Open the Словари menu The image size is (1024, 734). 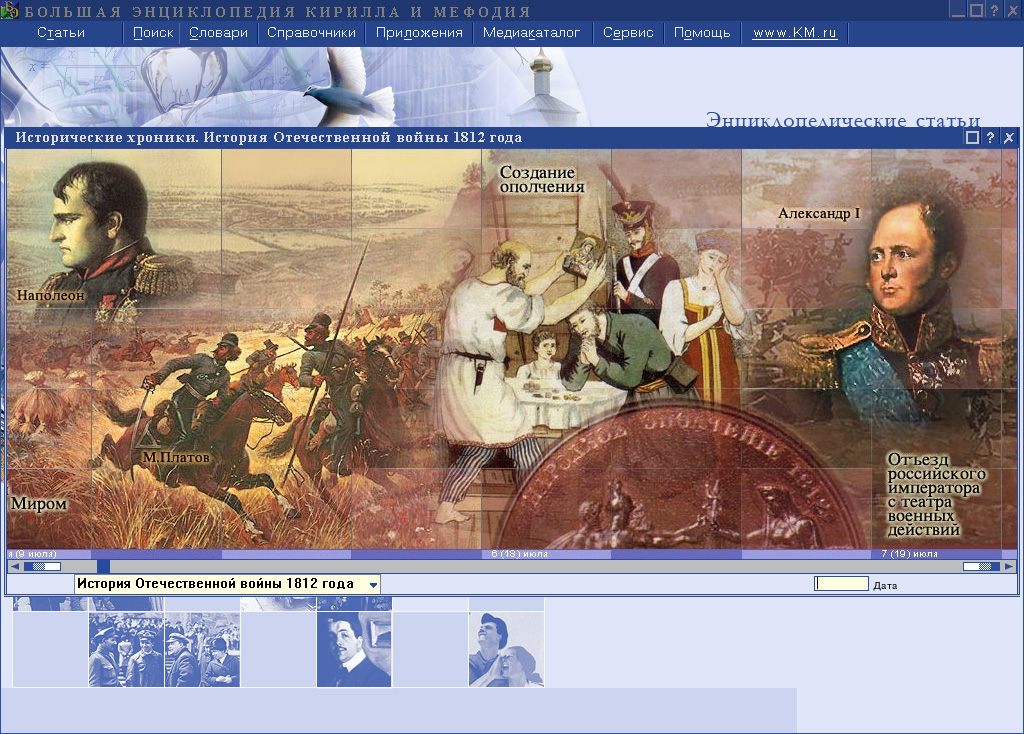(x=218, y=33)
